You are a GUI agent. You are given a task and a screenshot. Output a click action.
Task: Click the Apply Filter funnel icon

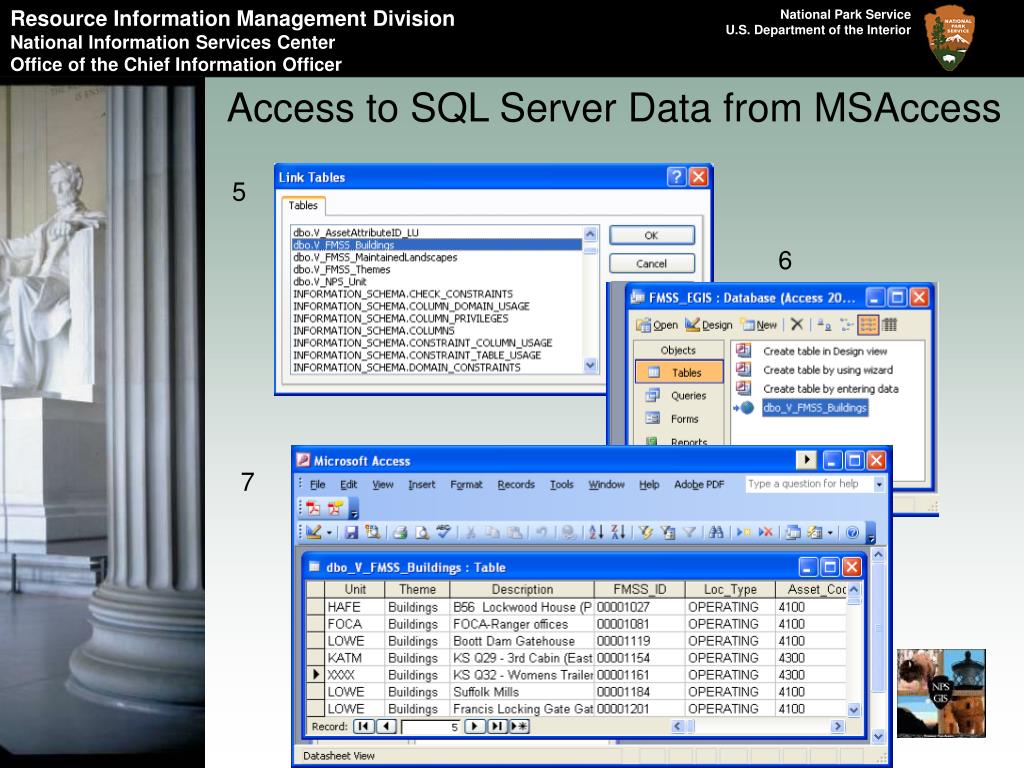[689, 532]
